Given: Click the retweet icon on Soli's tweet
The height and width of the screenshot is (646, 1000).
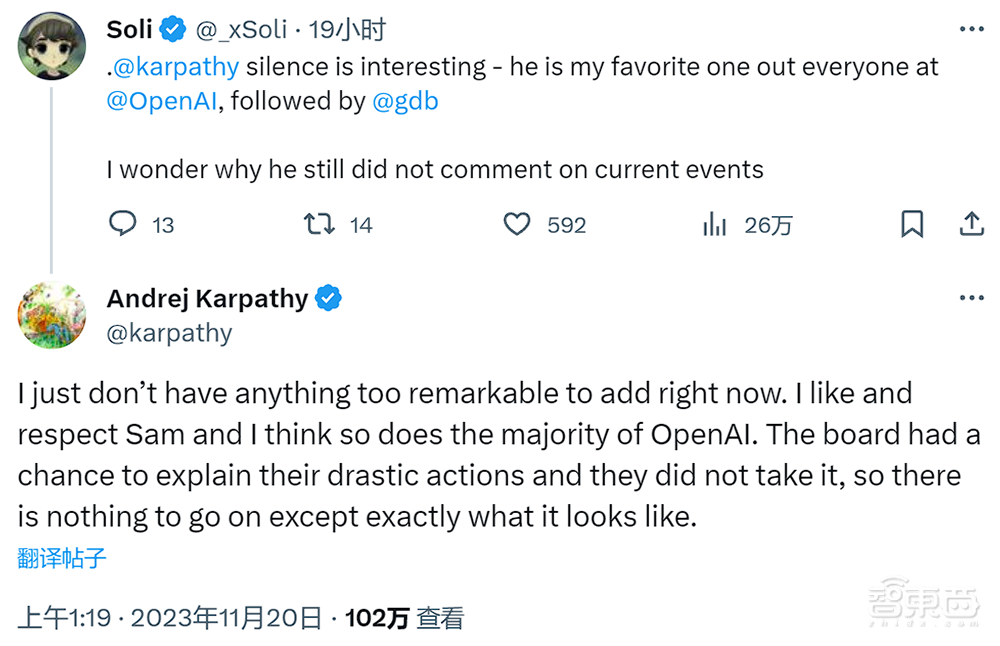Looking at the screenshot, I should pyautogui.click(x=319, y=224).
